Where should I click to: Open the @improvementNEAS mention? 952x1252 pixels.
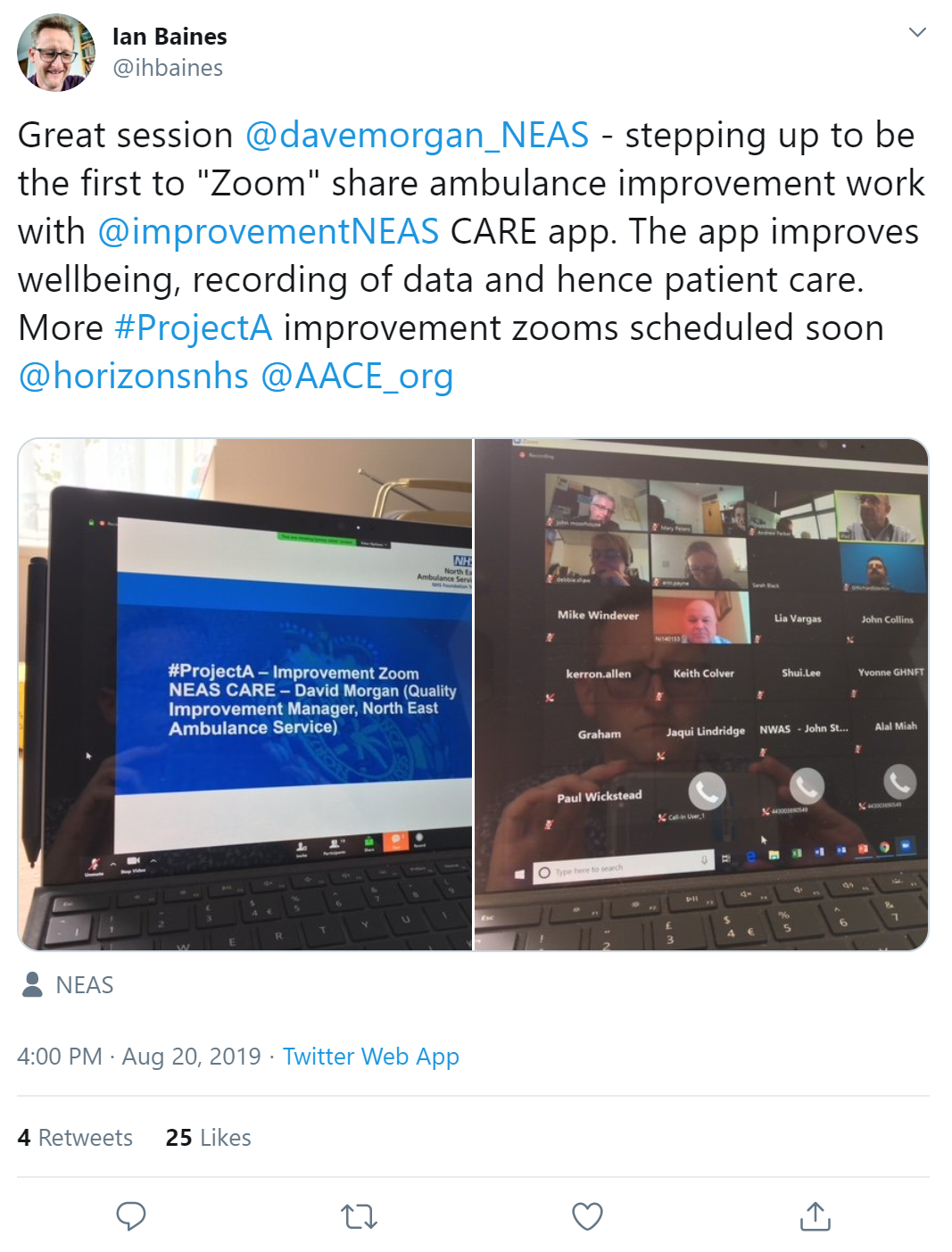point(268,231)
